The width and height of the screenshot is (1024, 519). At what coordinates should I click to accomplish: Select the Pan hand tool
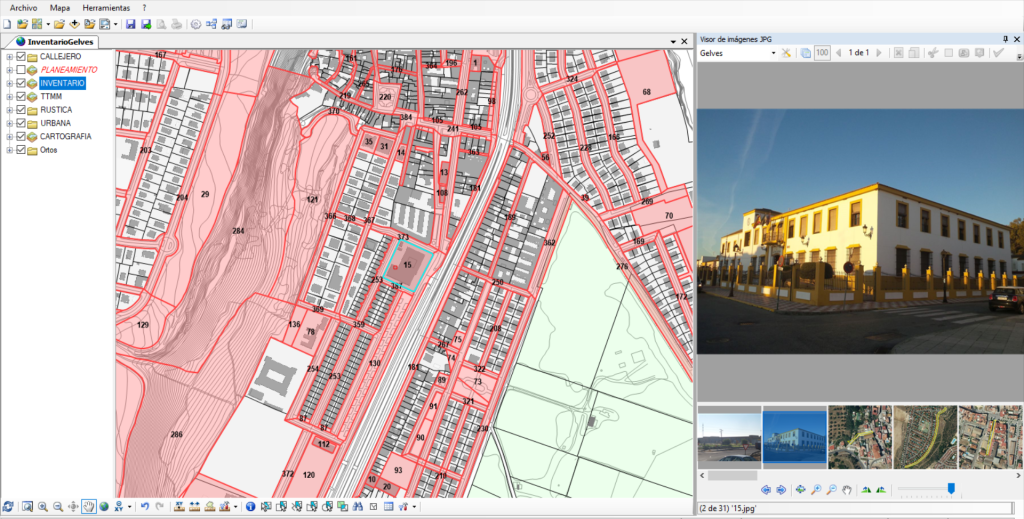click(88, 506)
